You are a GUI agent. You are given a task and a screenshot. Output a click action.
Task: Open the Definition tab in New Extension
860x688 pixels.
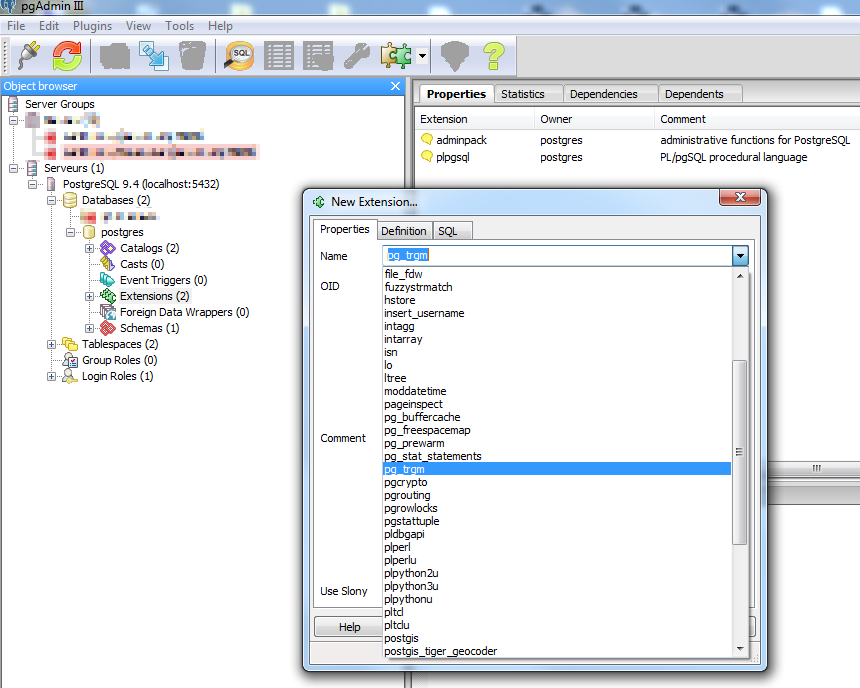tap(404, 231)
